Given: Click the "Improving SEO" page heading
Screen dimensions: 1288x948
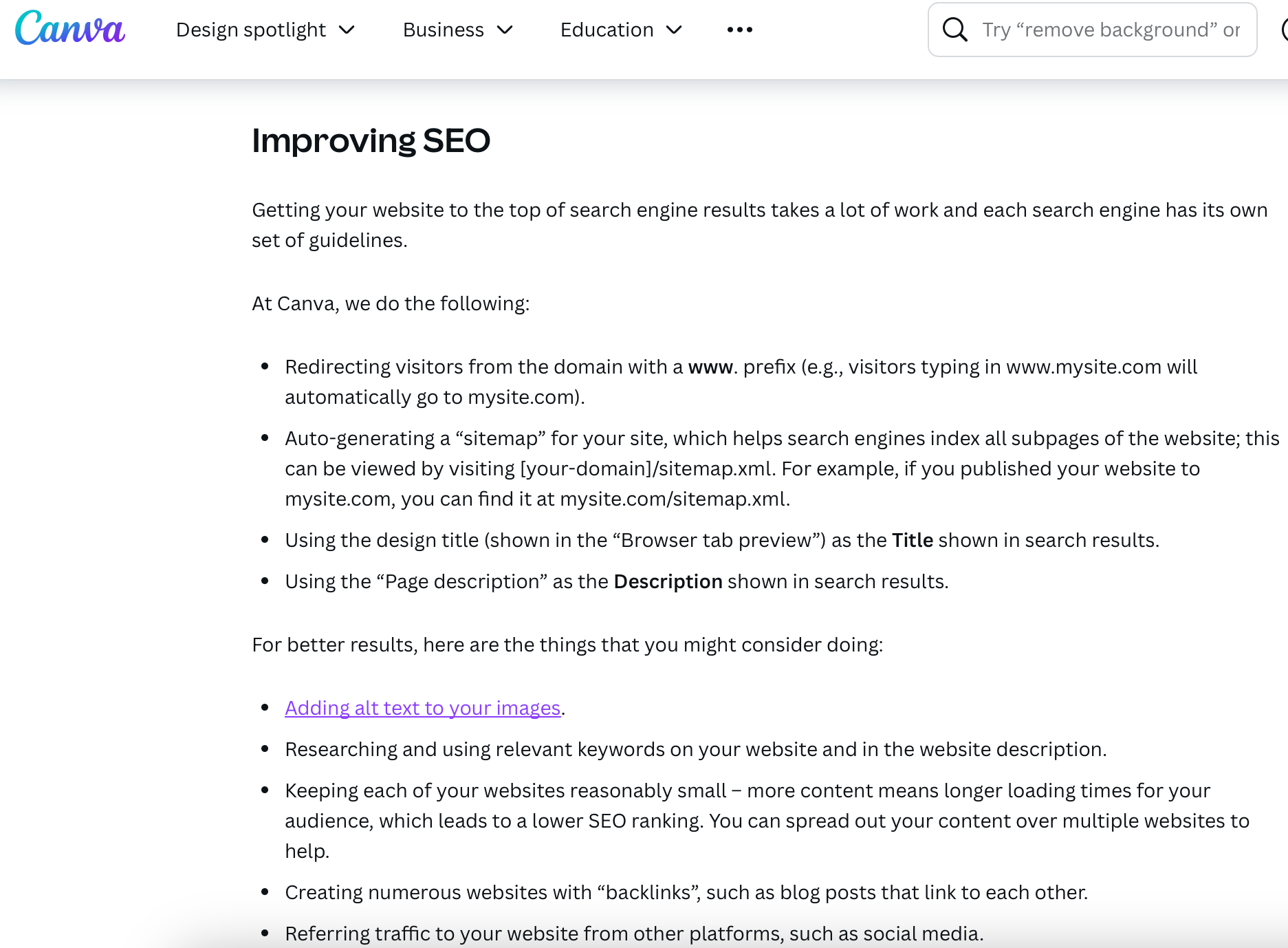Looking at the screenshot, I should pos(371,140).
